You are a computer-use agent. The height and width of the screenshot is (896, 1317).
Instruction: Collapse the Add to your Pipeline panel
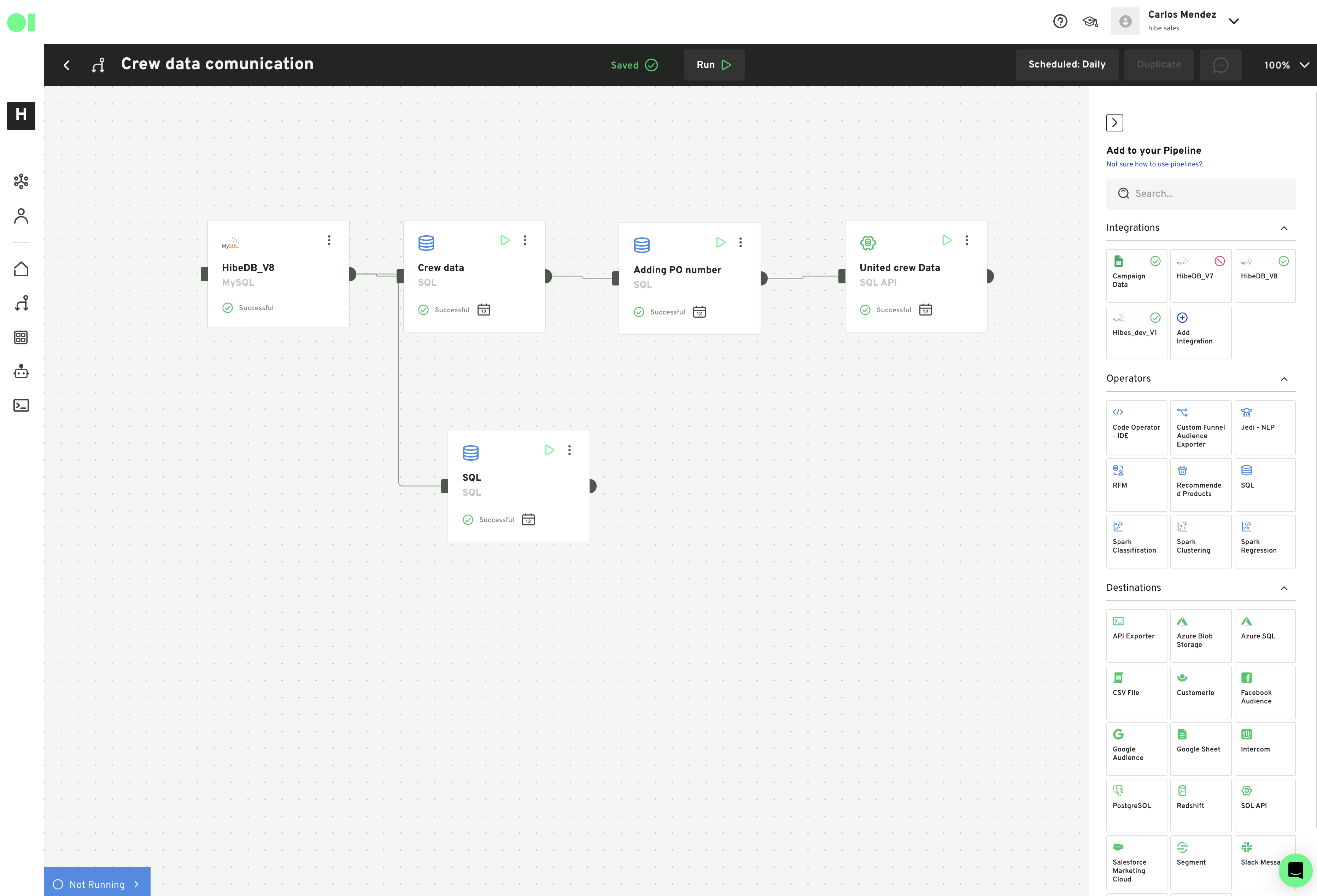(x=1114, y=123)
